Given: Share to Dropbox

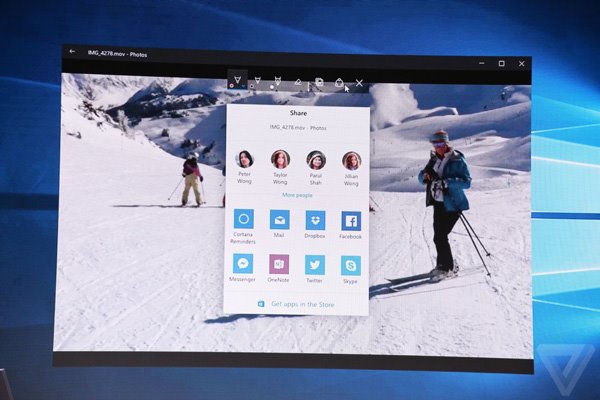Looking at the screenshot, I should (315, 224).
